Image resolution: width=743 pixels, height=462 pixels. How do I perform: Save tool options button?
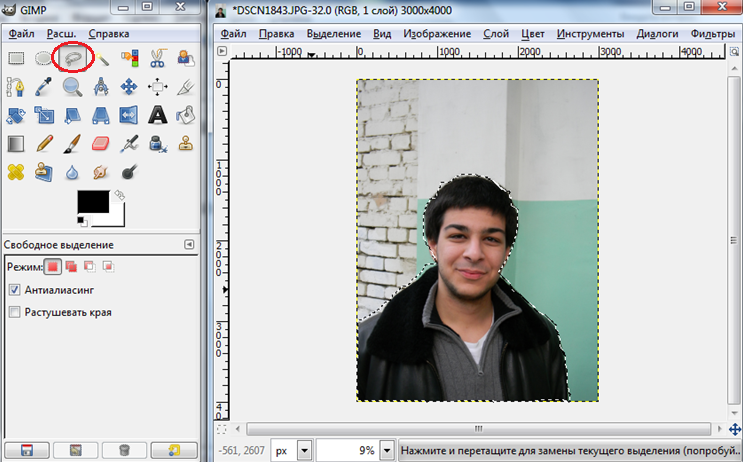click(27, 450)
